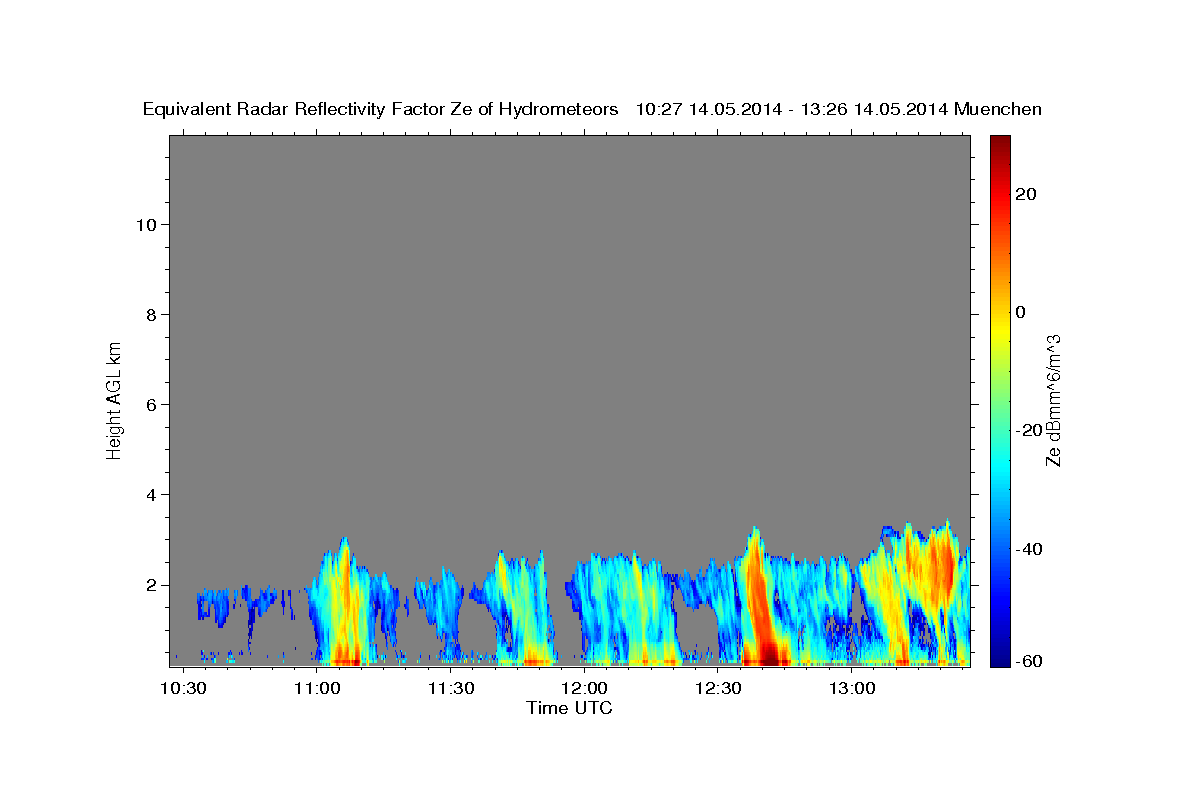Viewport: 1200px width, 800px height.
Task: Click the colorbar tick value '20'
Action: tap(1026, 193)
